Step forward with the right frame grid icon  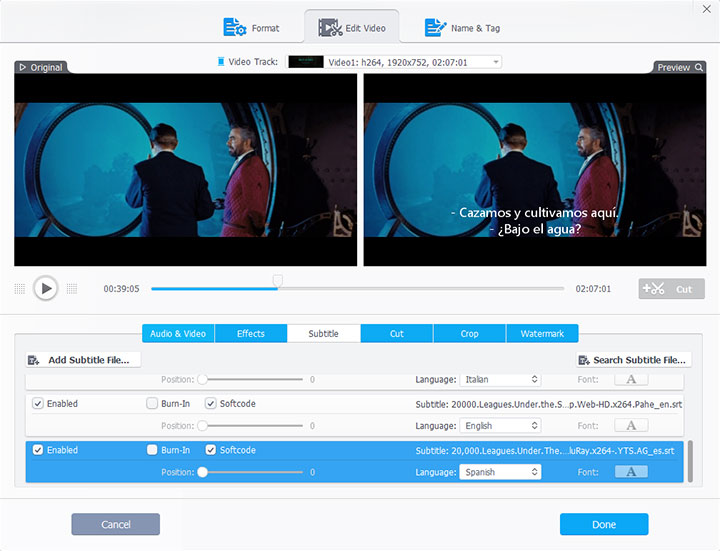click(72, 289)
